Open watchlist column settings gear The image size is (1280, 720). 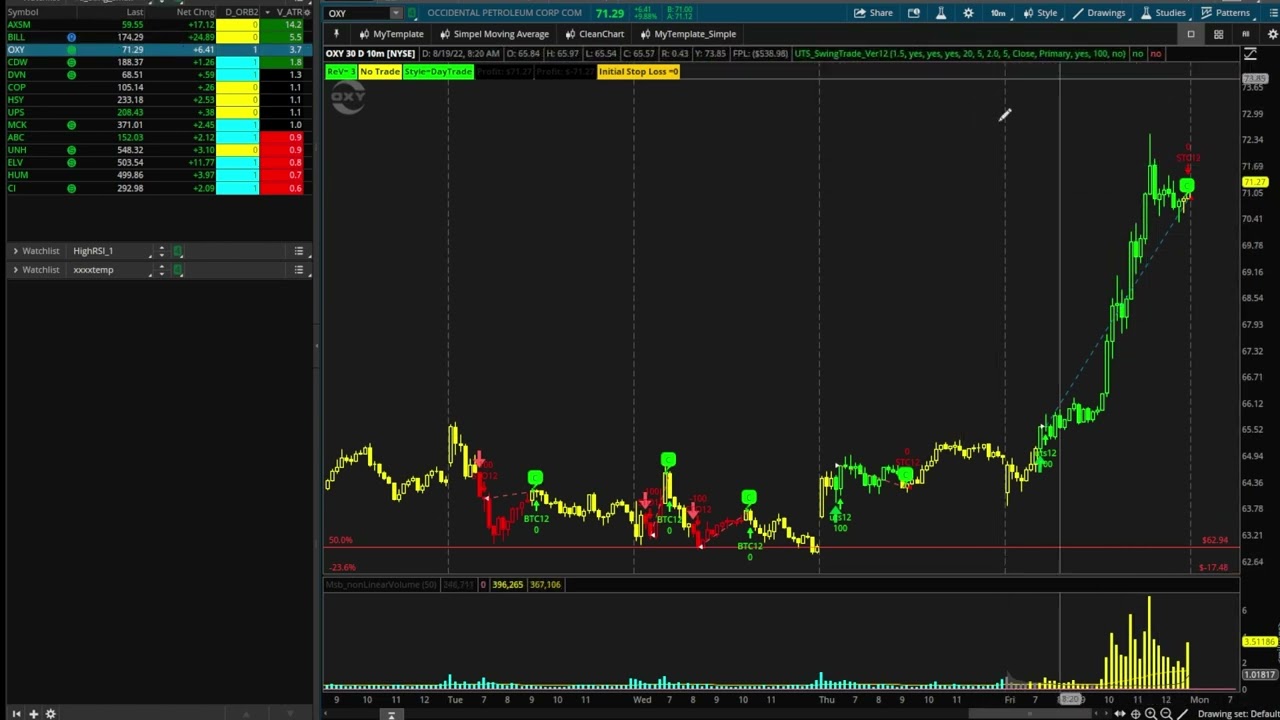click(307, 12)
